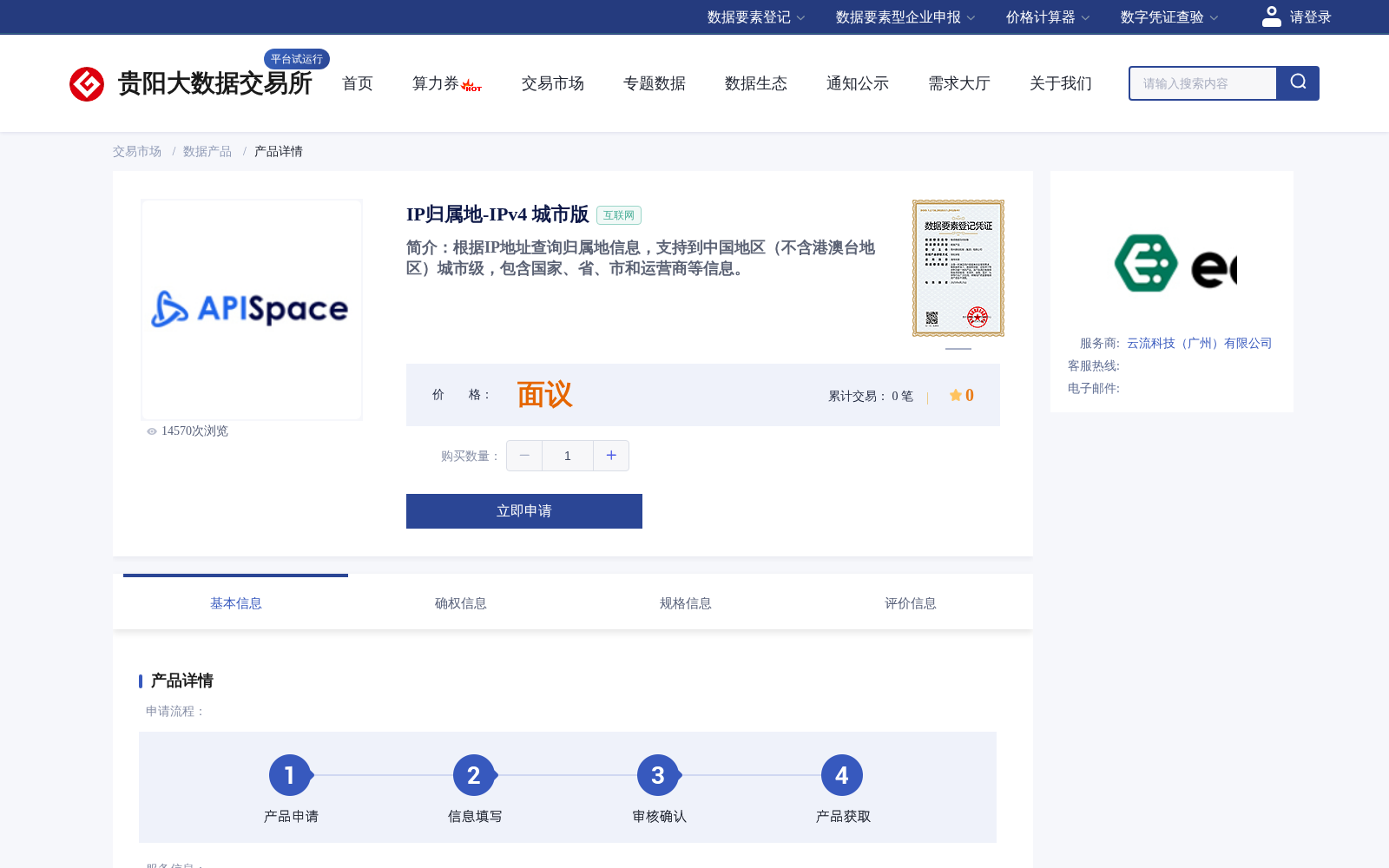
Task: Expand the 价格计算器 dropdown
Action: pos(1048,17)
